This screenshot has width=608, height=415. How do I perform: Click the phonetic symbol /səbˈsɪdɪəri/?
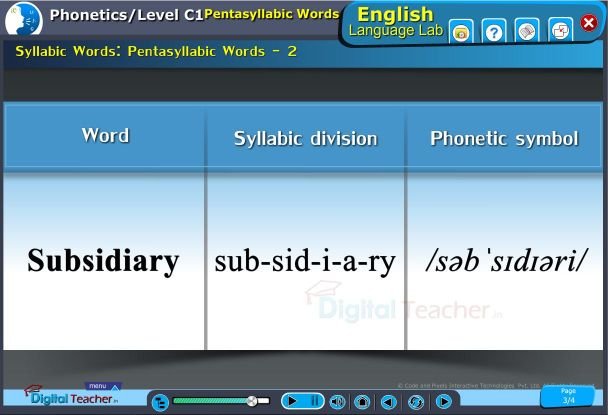pos(506,261)
